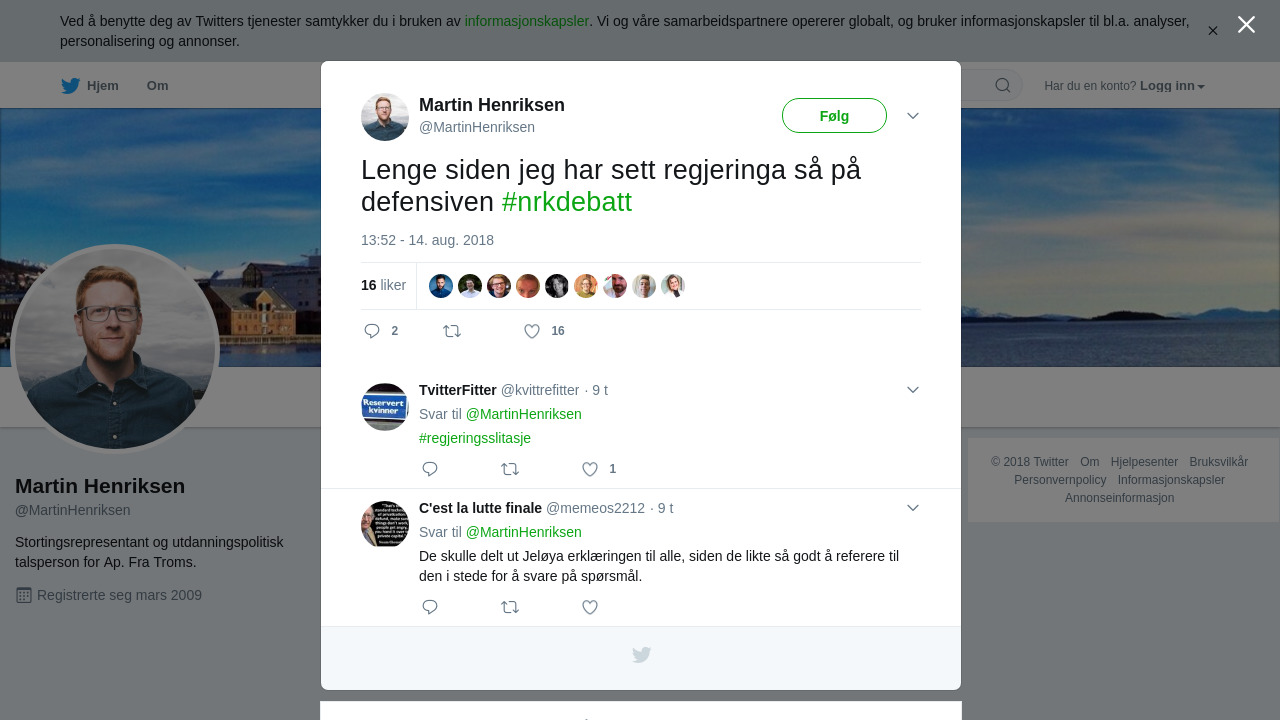Open more options chevron on main tweet
This screenshot has width=1280, height=720.
[x=913, y=116]
